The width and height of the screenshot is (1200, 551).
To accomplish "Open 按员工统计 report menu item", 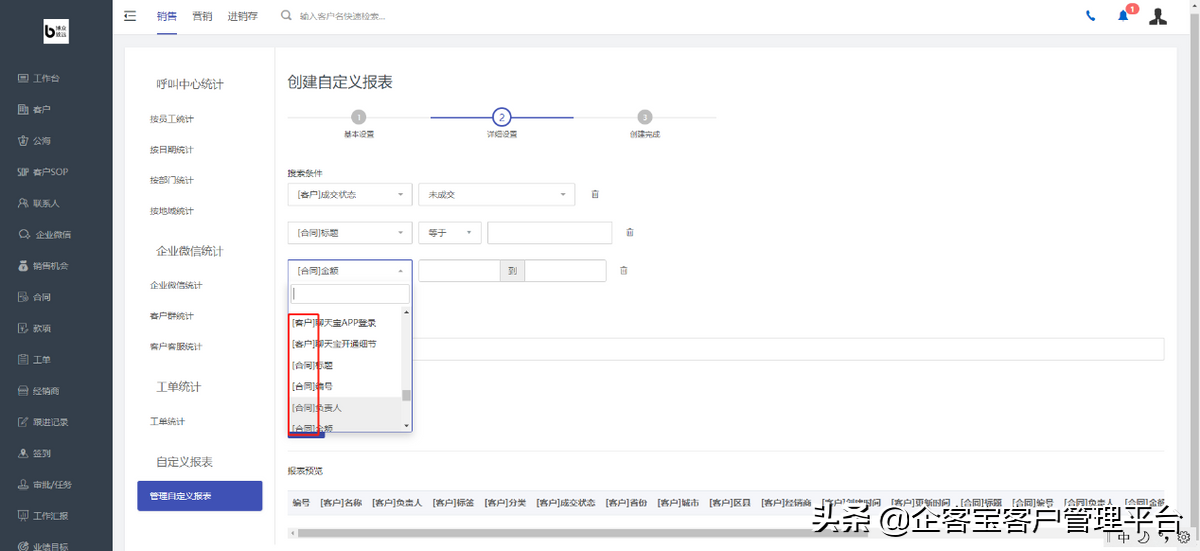I will click(x=172, y=119).
